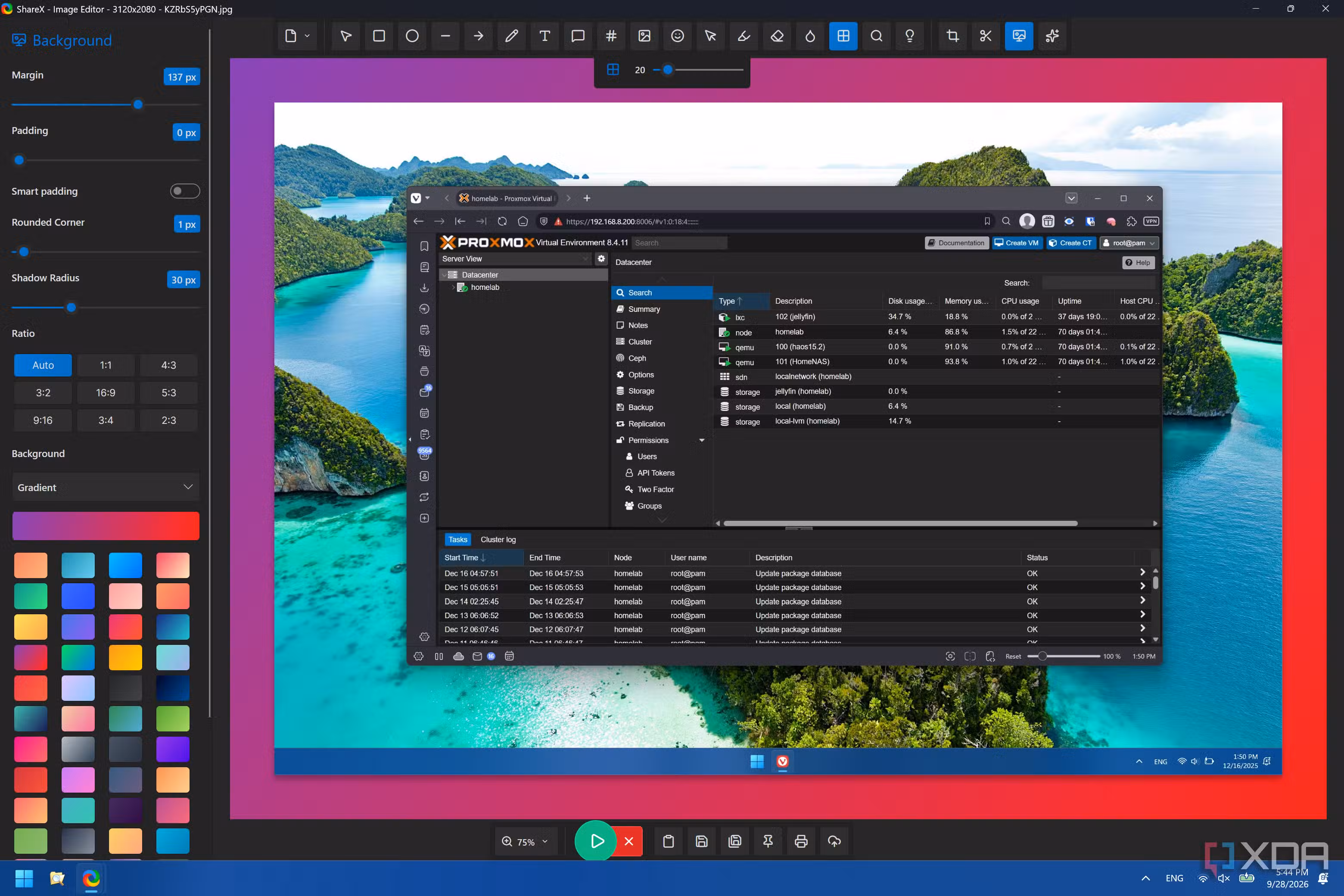Screen dimensions: 1344x896
Task: Choose the 16:9 ratio option
Action: coord(106,392)
